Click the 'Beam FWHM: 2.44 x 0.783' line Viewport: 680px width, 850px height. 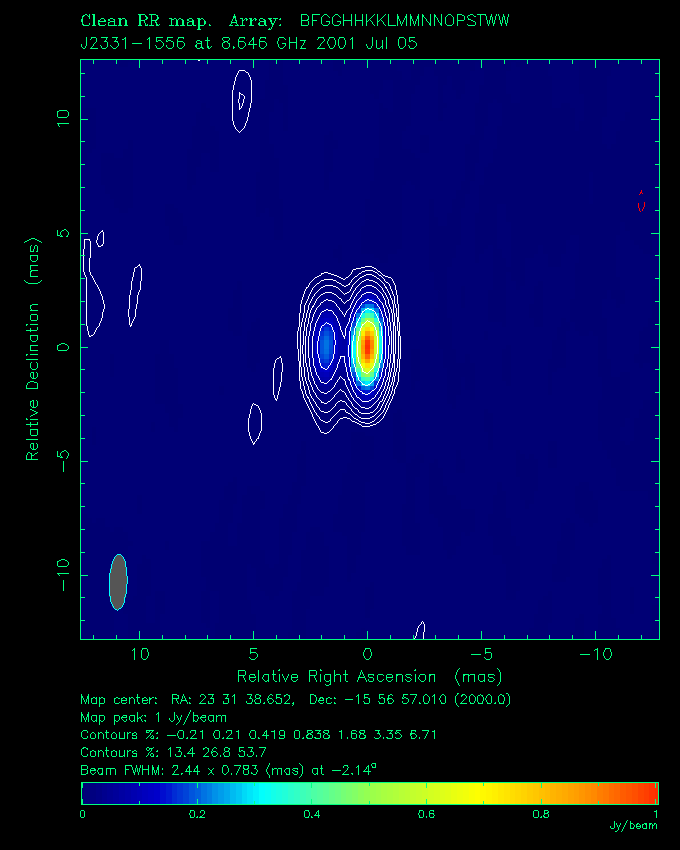click(x=228, y=770)
